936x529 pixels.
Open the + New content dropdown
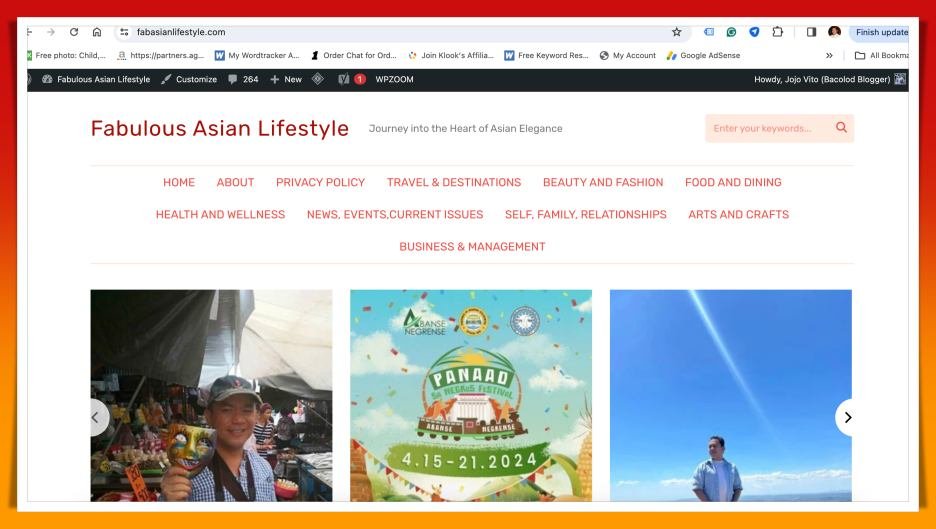[x=286, y=80]
